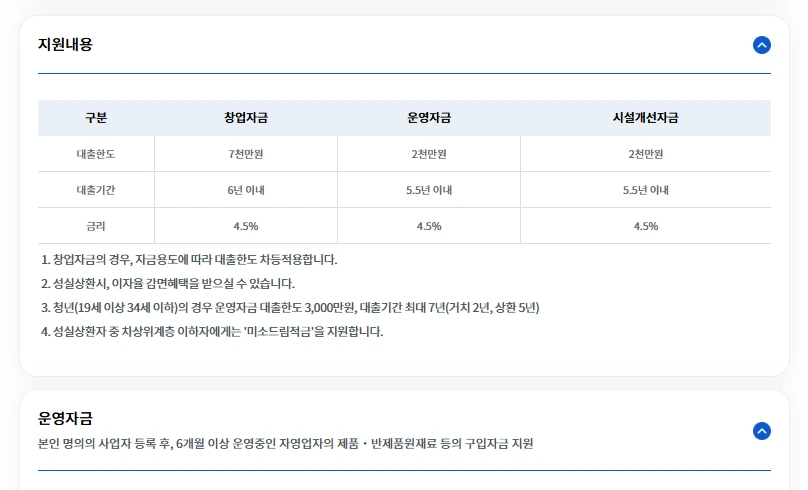The width and height of the screenshot is (808, 490).
Task: Click 5.5년 이내 under the 시설개선자금 column
Action: pyautogui.click(x=645, y=190)
